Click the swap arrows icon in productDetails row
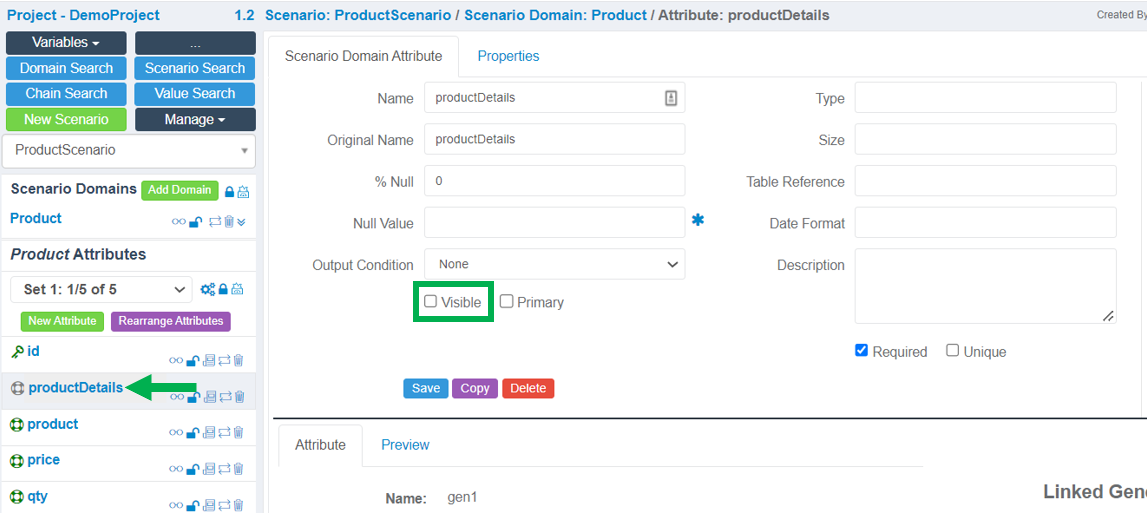The image size is (1147, 516). pos(224,397)
